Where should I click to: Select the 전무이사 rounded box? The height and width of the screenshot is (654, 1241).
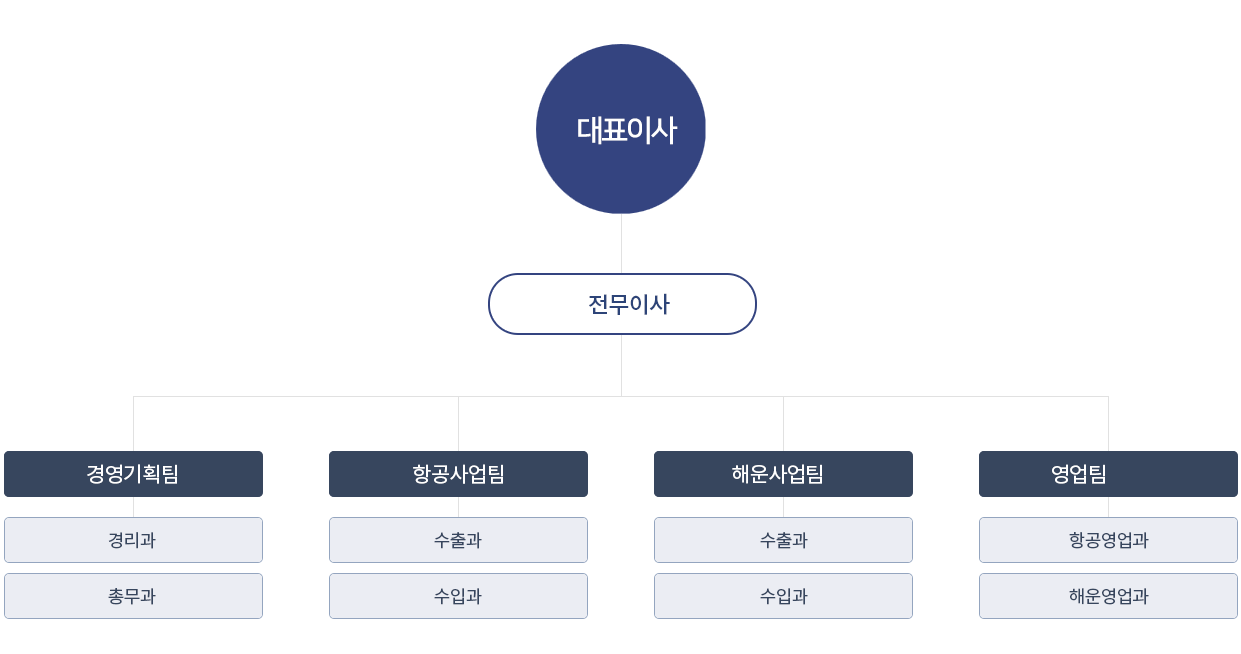[x=622, y=304]
